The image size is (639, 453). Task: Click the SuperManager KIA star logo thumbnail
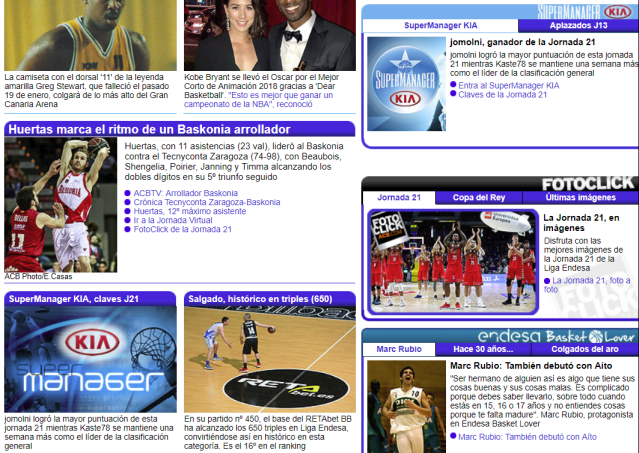(x=406, y=84)
